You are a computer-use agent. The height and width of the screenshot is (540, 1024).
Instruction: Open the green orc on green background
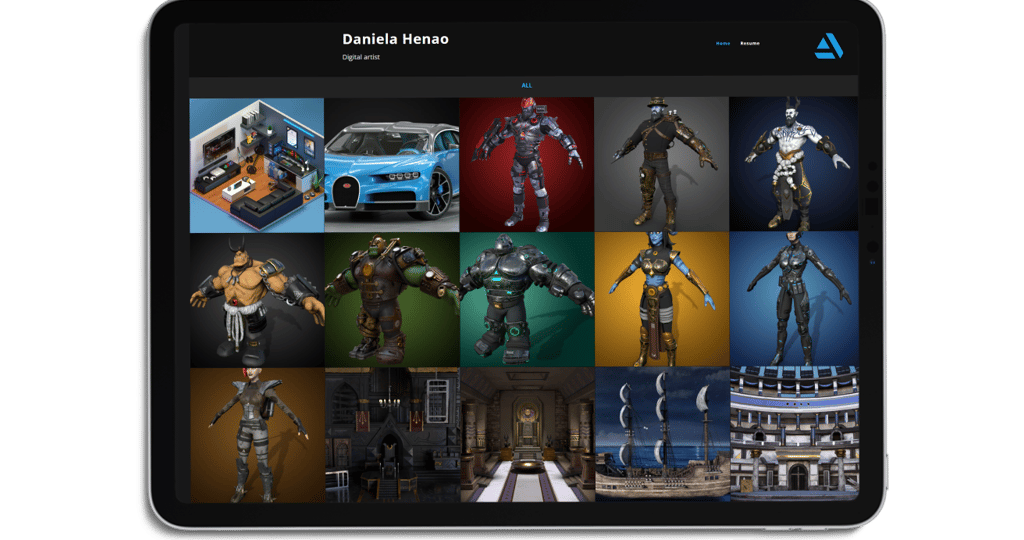(392, 300)
